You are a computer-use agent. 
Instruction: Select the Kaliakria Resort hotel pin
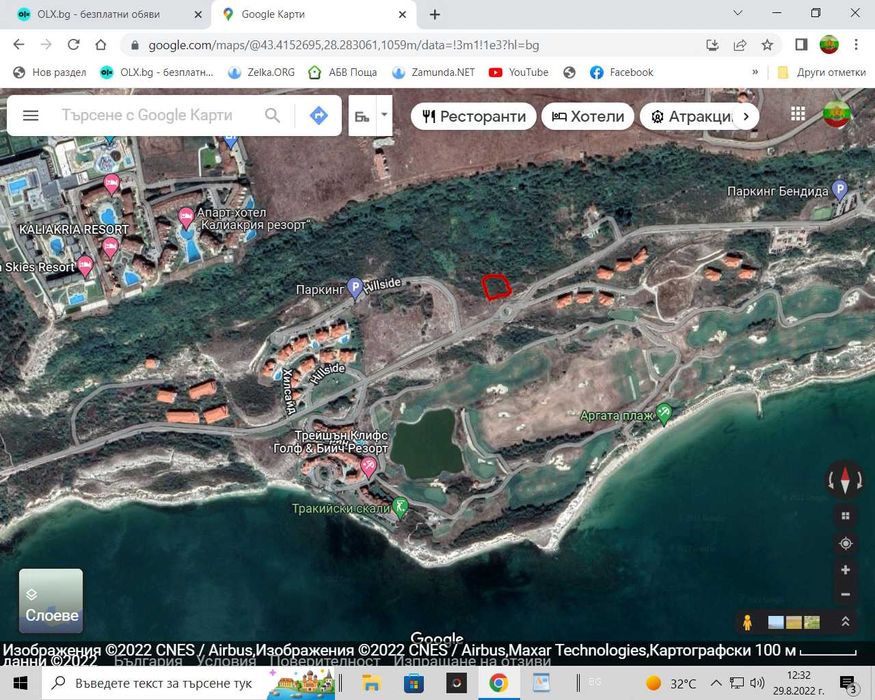tap(110, 248)
